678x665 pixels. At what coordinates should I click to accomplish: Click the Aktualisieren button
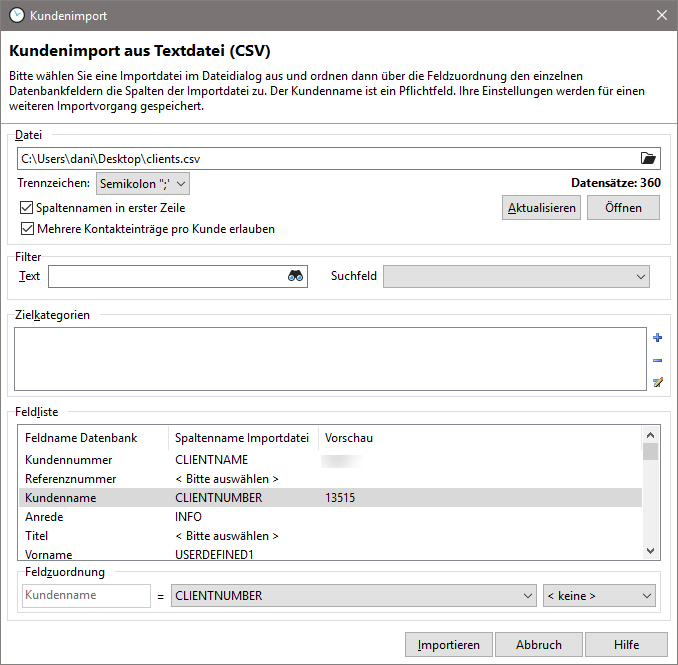click(x=540, y=207)
